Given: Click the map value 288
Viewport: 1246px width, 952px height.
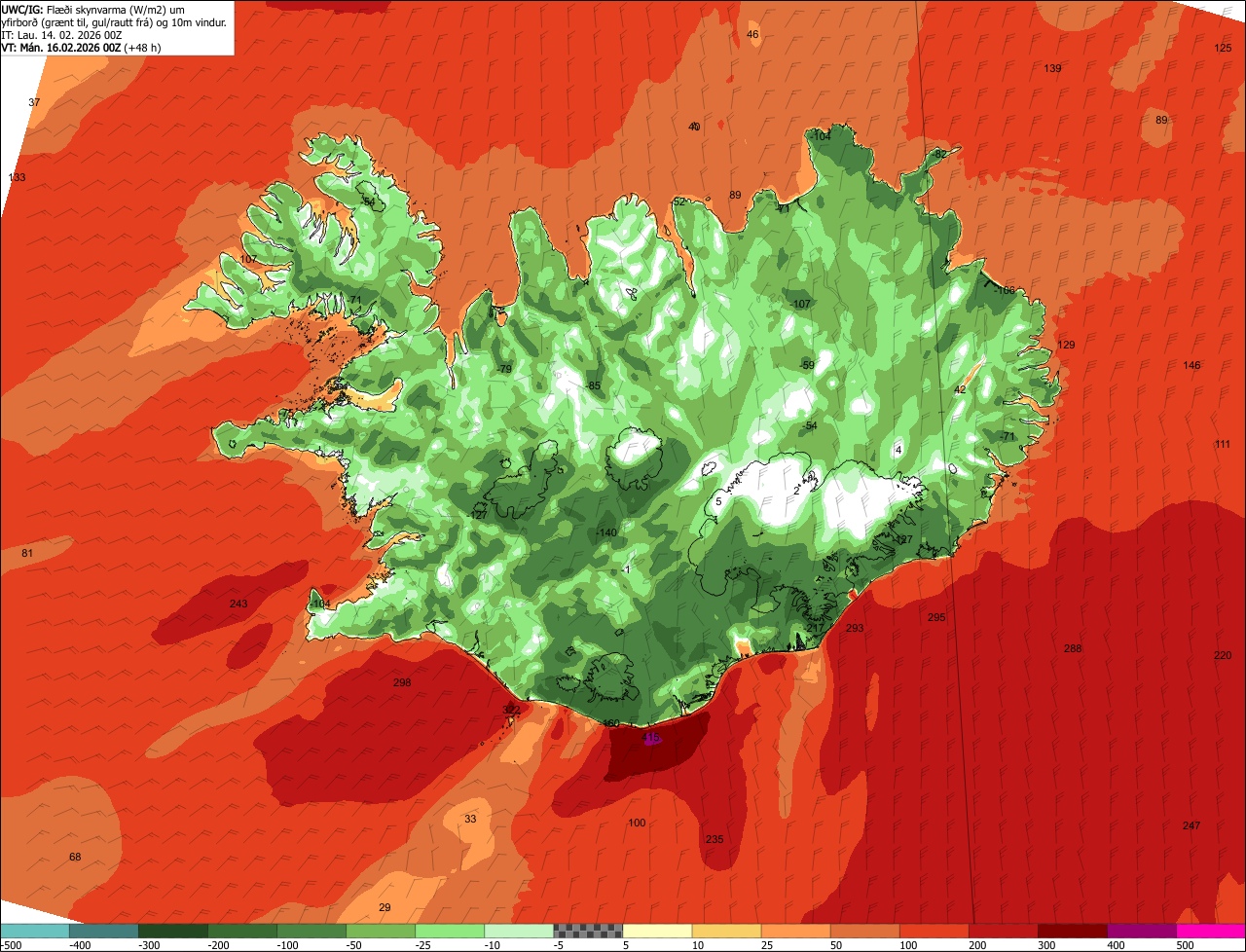Looking at the screenshot, I should pyautogui.click(x=1073, y=648).
